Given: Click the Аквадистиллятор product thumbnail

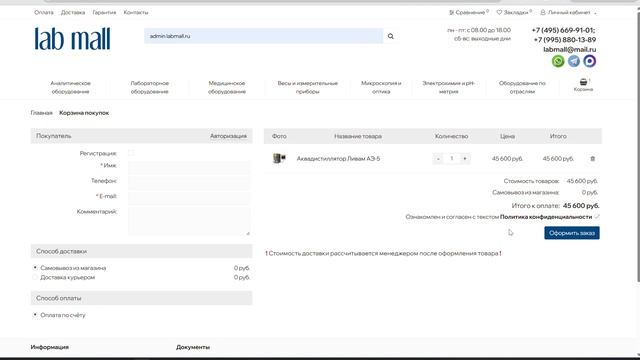Looking at the screenshot, I should click(x=279, y=158).
